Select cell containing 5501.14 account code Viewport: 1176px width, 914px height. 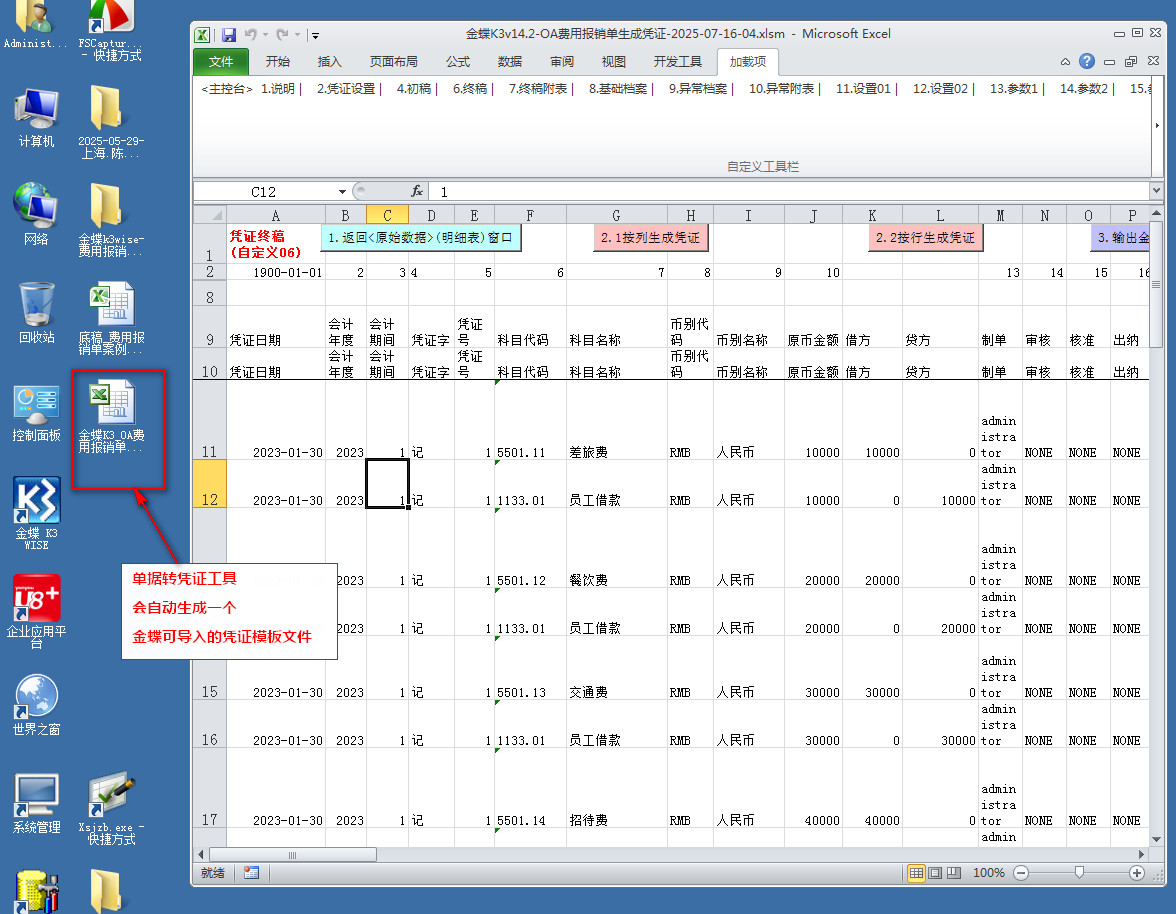(x=530, y=789)
